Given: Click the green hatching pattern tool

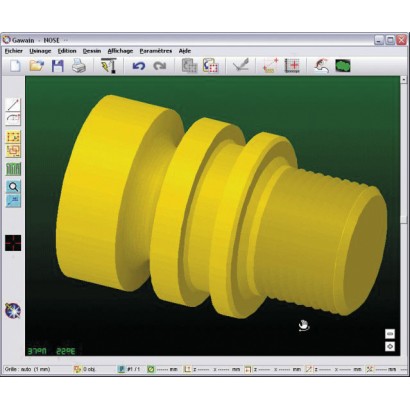Looking at the screenshot, I should coord(13,169).
